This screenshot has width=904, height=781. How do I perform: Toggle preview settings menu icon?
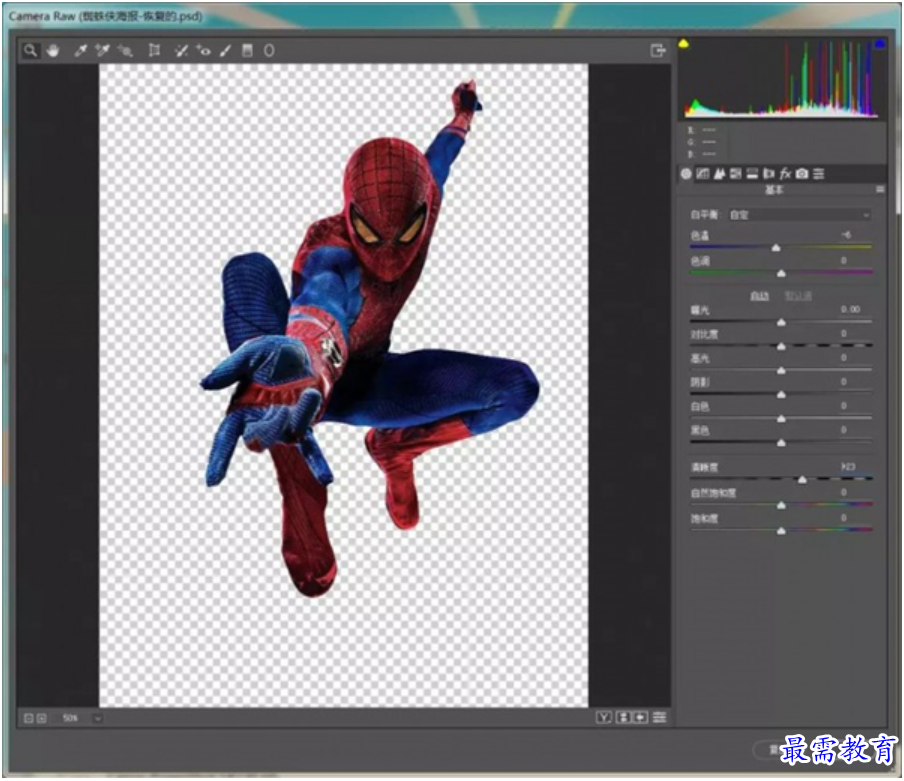click(660, 718)
